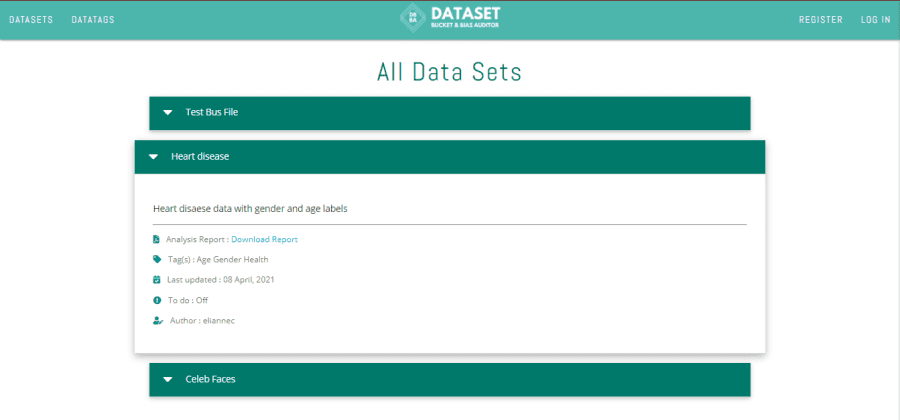Open the Log In page
Viewport: 900px width, 420px height.
point(875,20)
